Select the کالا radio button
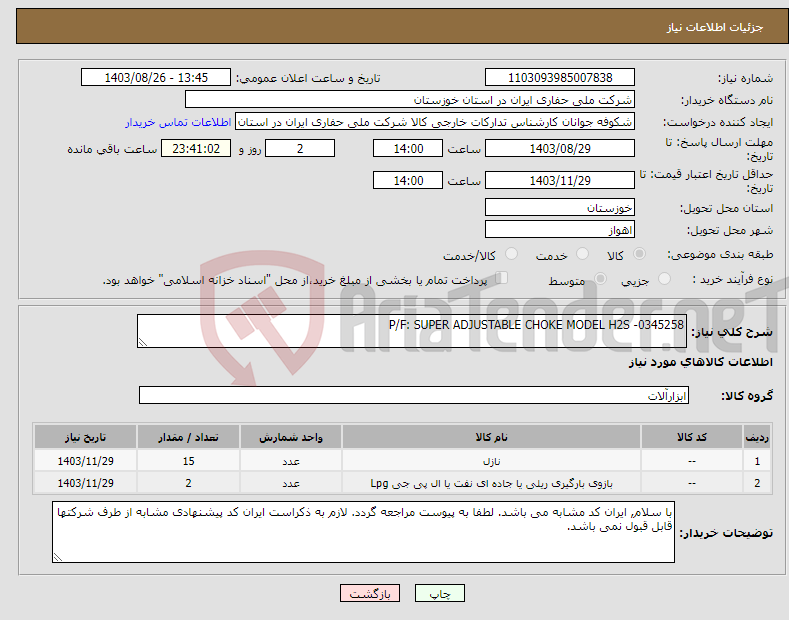Viewport: 789px width, 620px height. (639, 254)
